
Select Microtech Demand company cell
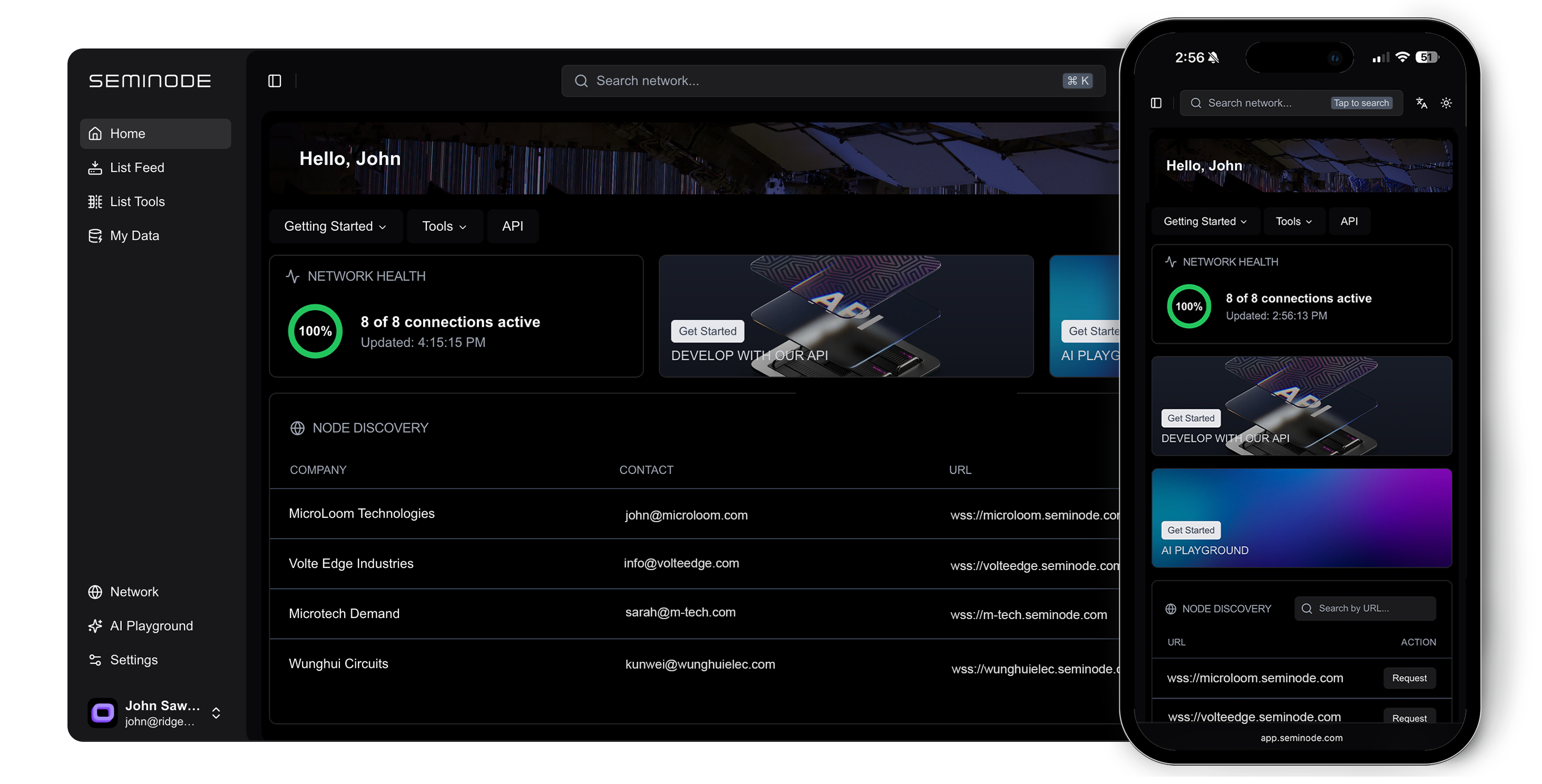[344, 613]
